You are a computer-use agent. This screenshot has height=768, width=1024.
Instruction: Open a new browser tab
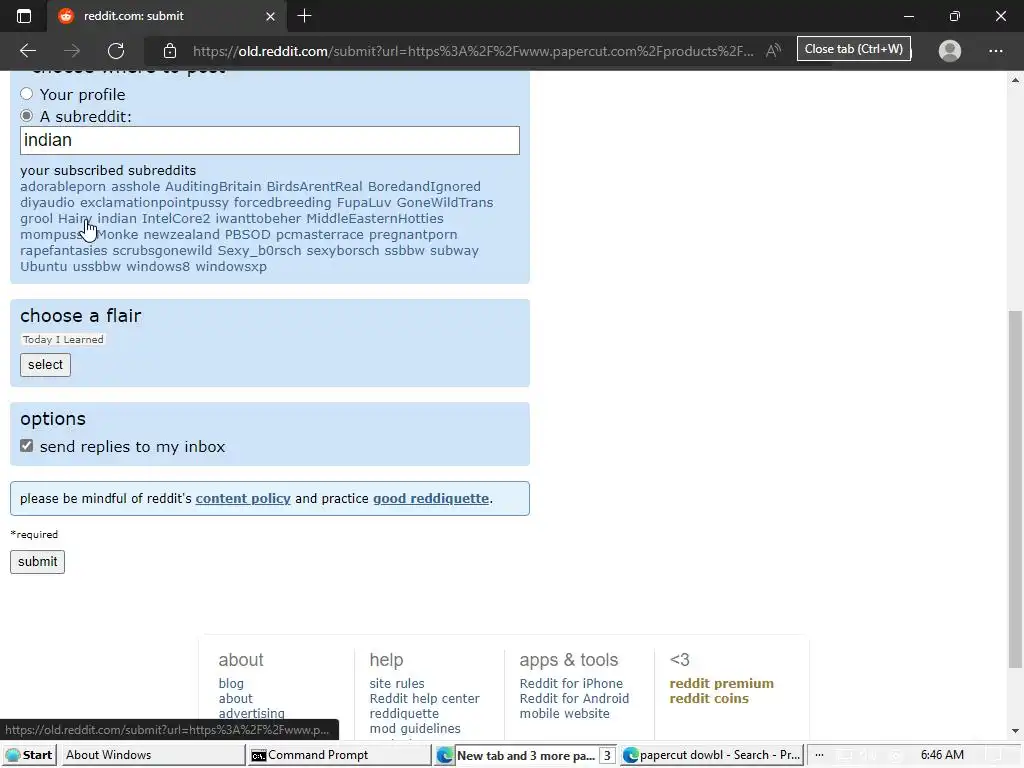click(304, 16)
